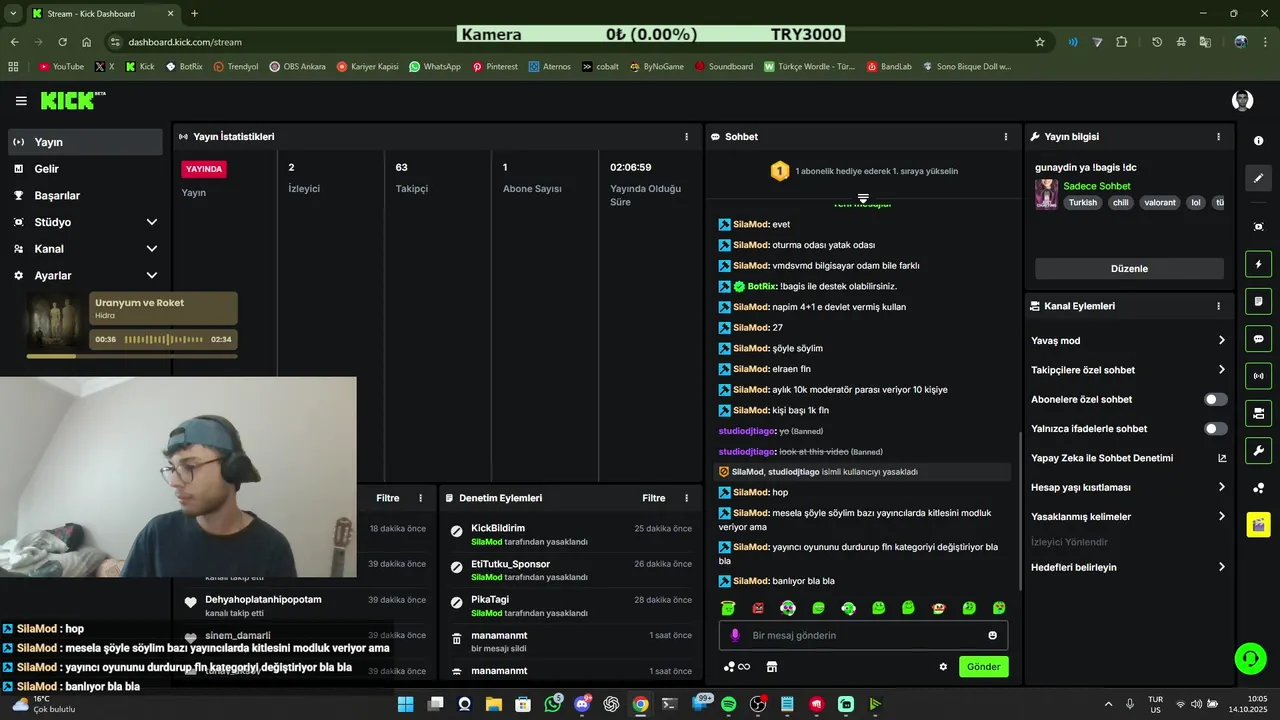Screen dimensions: 1280x720
Task: Open the hamburger menu beside KICK logo
Action: [x=21, y=101]
